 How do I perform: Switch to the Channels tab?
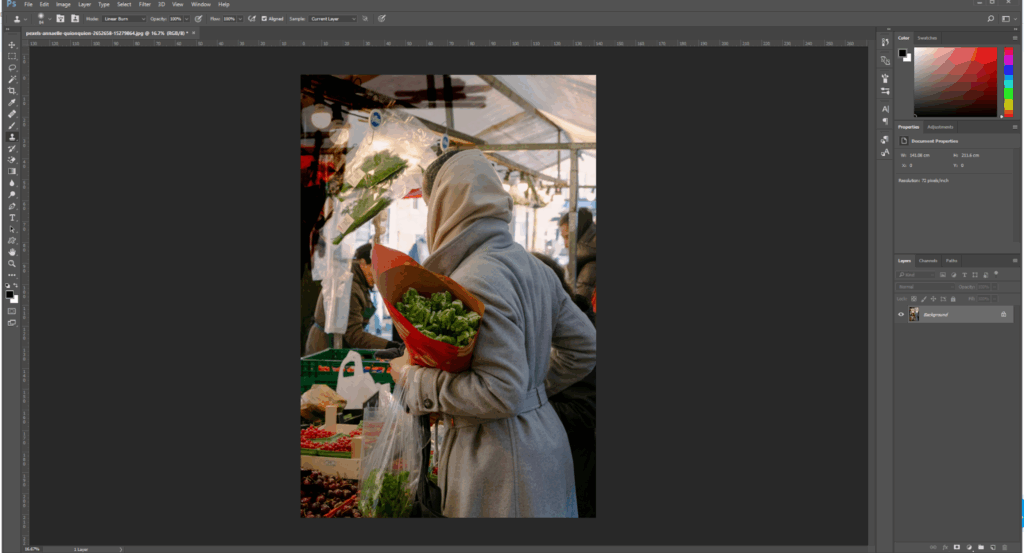click(x=928, y=261)
